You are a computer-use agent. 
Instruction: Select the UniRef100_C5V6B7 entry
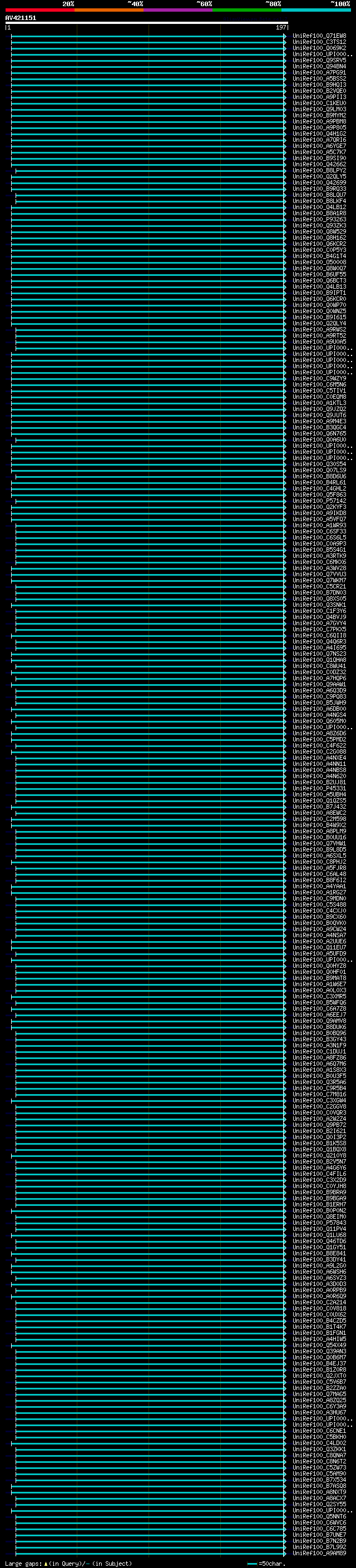[319, 1382]
